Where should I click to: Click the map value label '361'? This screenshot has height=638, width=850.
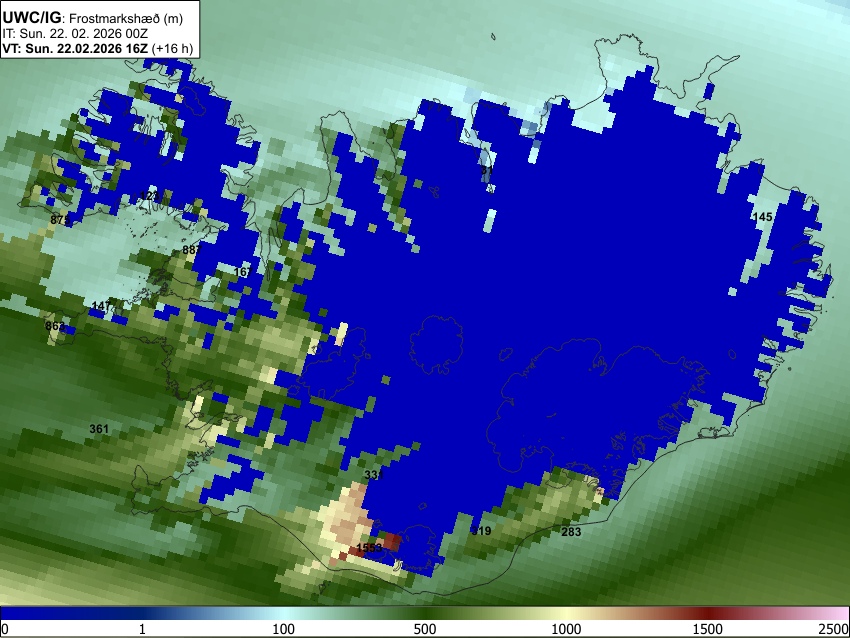(x=99, y=429)
